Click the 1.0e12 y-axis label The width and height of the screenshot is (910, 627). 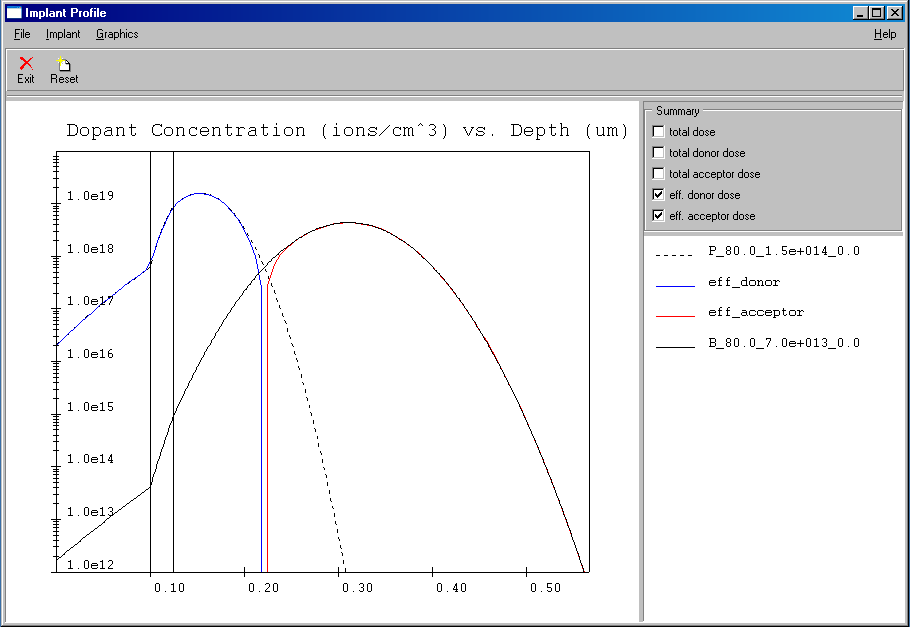[x=91, y=564]
